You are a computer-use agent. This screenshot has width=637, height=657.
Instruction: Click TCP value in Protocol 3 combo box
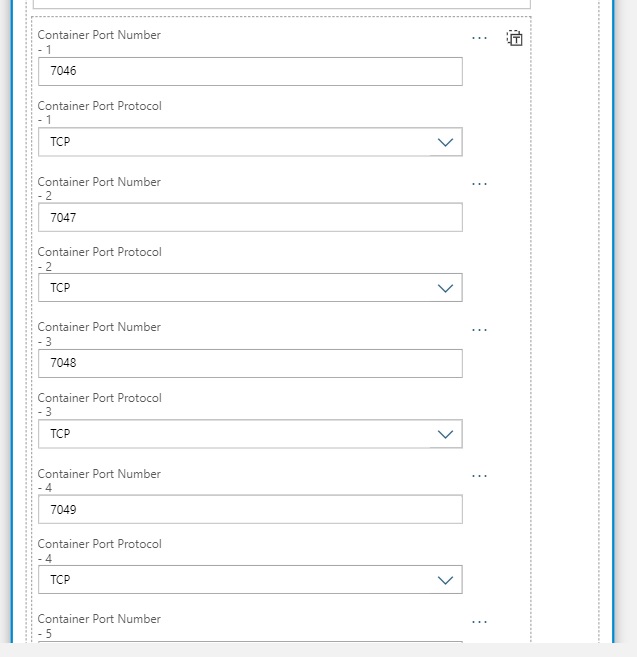point(61,434)
